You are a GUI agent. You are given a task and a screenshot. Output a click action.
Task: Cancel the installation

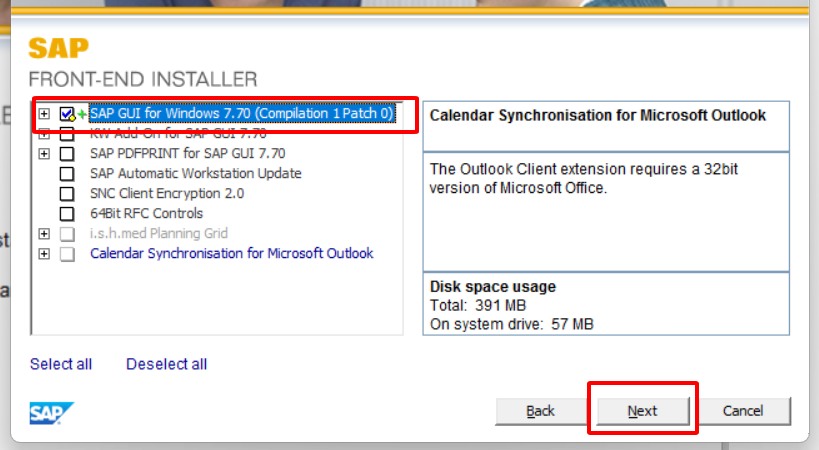tap(743, 411)
